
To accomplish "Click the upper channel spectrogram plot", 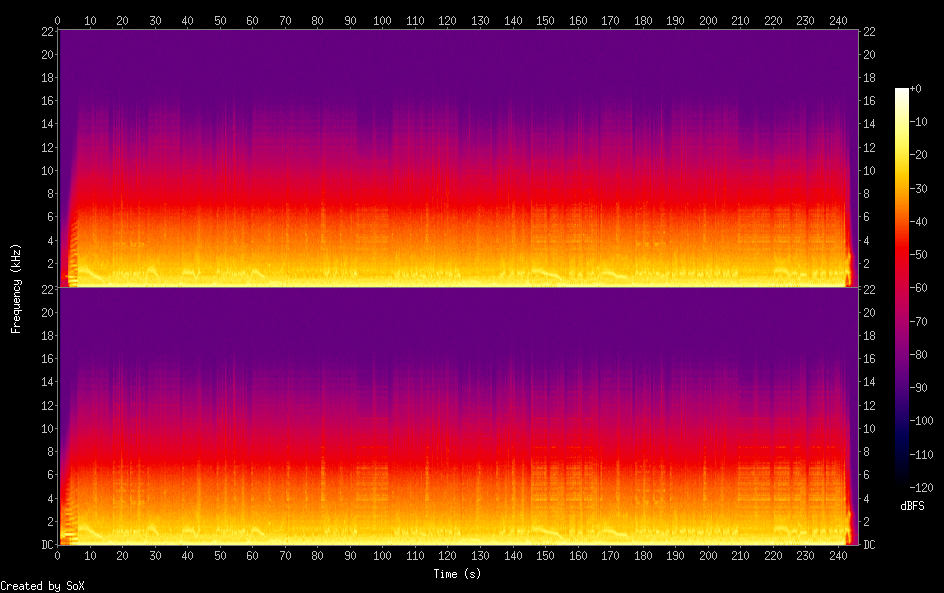I will [x=458, y=158].
